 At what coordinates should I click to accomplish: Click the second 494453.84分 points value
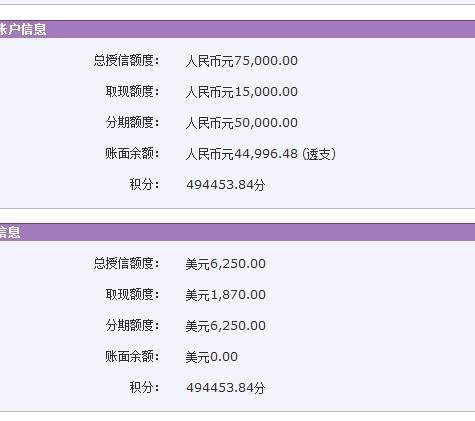pos(226,388)
